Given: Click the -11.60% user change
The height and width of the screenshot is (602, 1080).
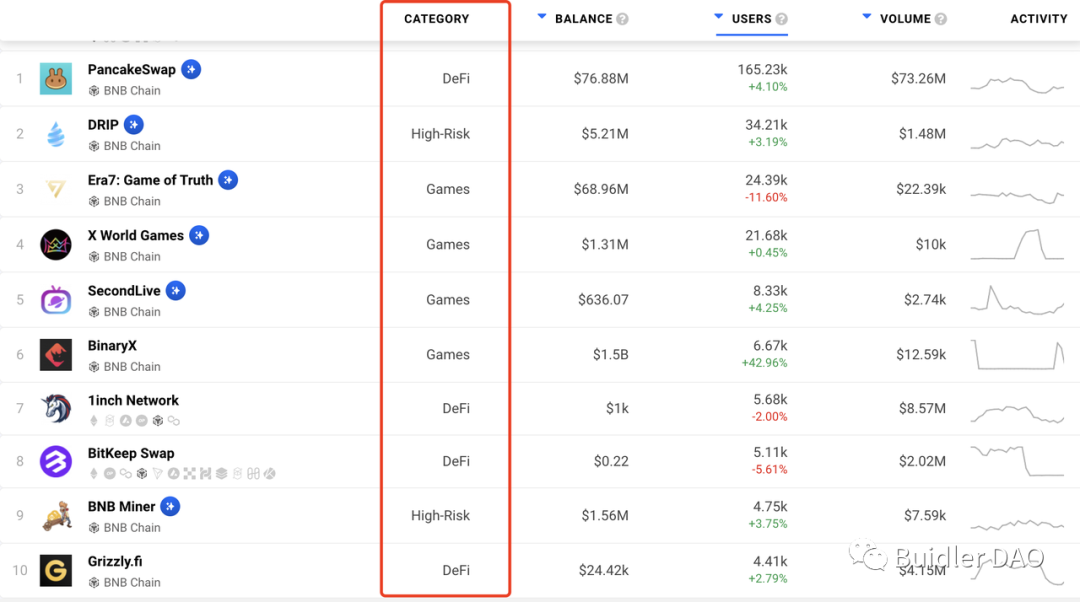Looking at the screenshot, I should point(765,198).
